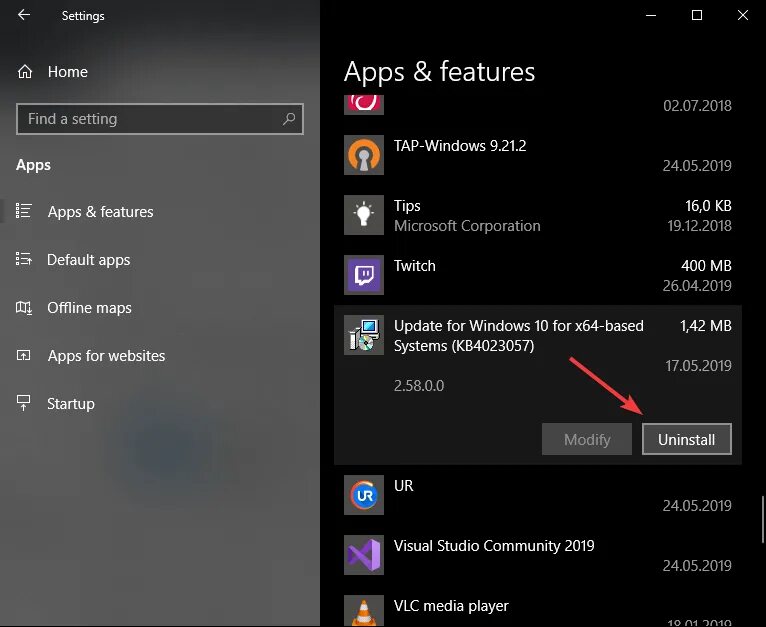Click the UR browser app icon

click(363, 495)
